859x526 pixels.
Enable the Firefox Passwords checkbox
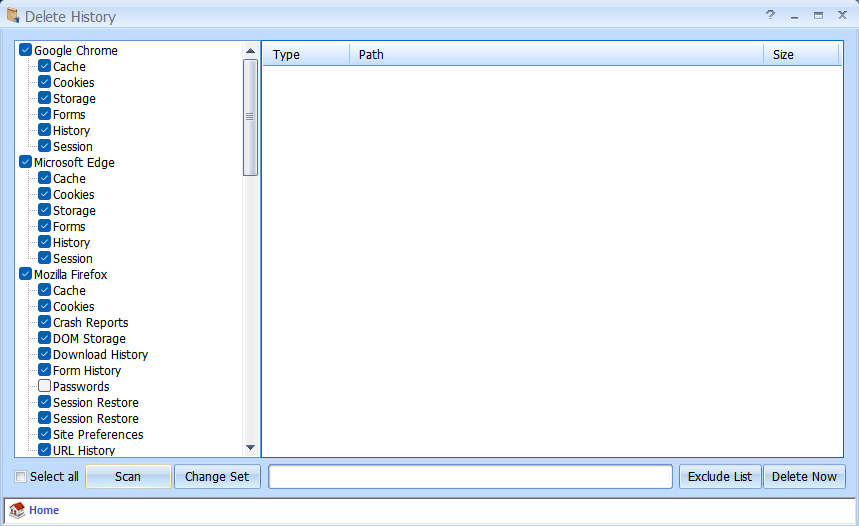[x=45, y=387]
